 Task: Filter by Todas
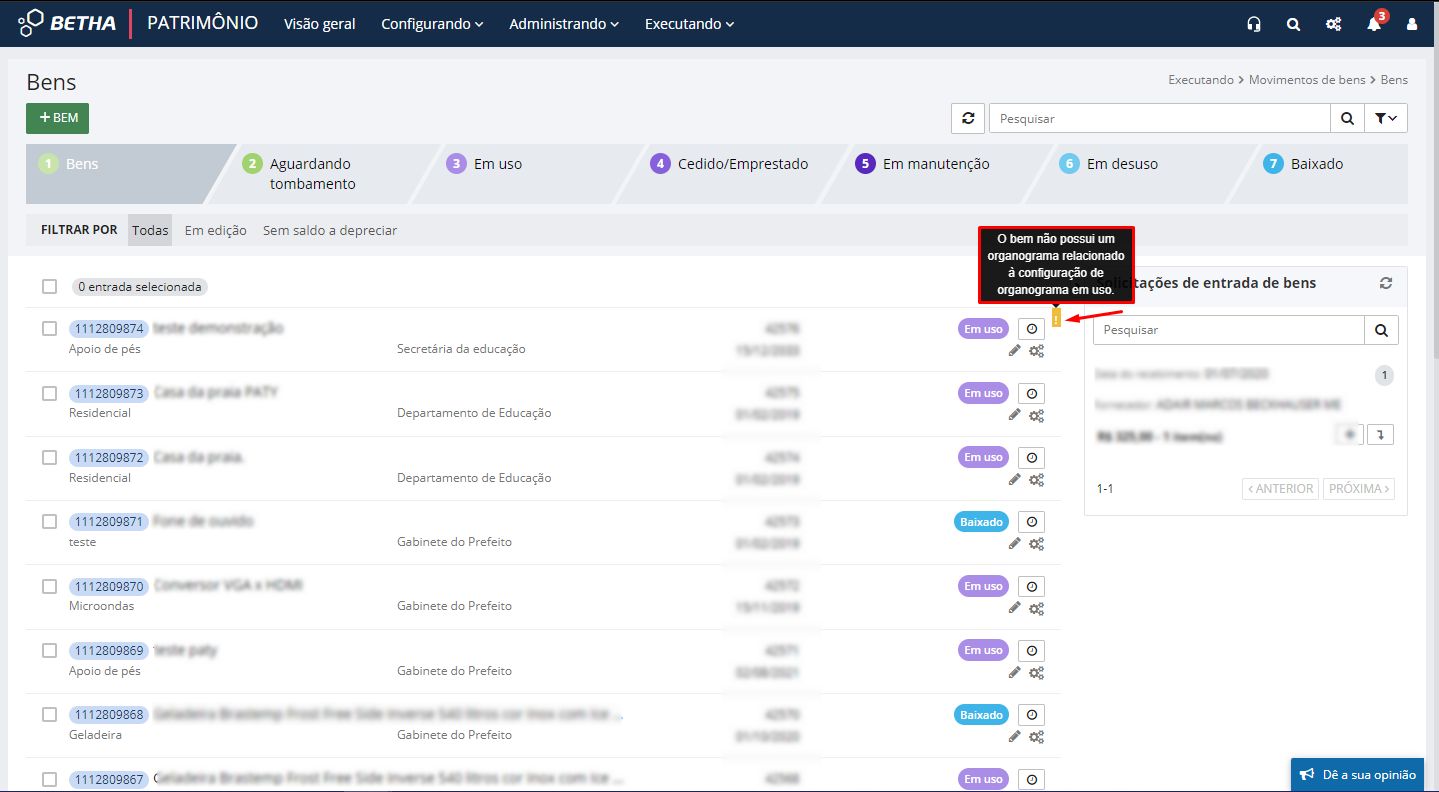150,230
